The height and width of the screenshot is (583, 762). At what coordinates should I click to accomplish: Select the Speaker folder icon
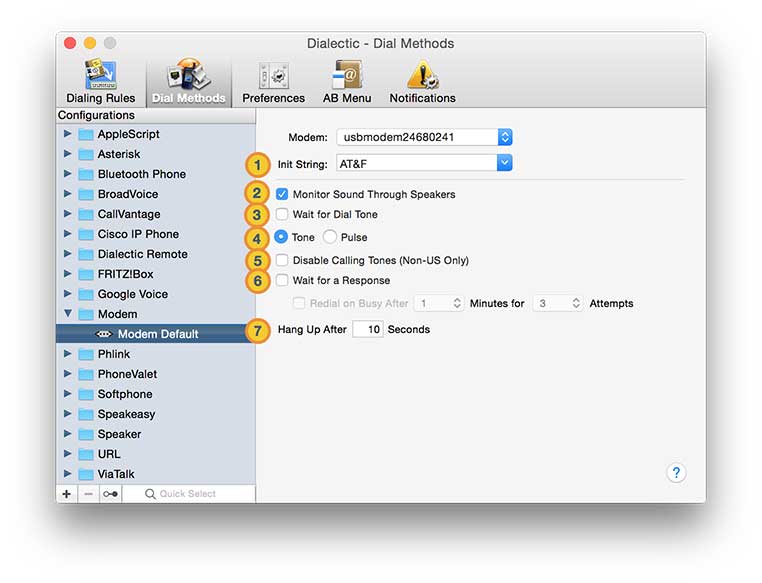[86, 434]
